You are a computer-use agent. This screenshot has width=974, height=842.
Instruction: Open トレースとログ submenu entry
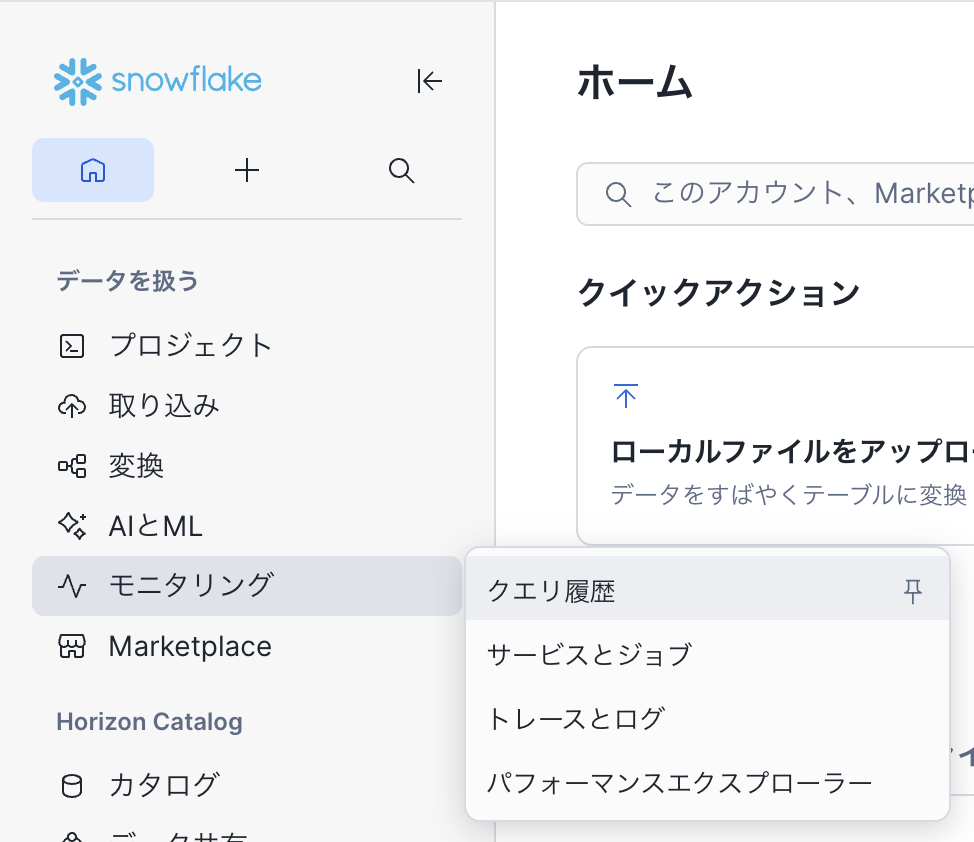(x=576, y=719)
